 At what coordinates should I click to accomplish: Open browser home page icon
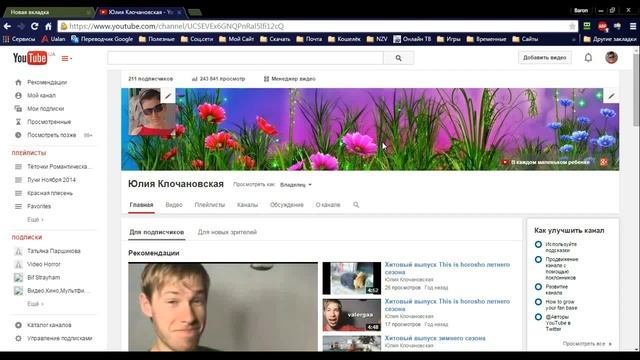pyautogui.click(x=48, y=26)
